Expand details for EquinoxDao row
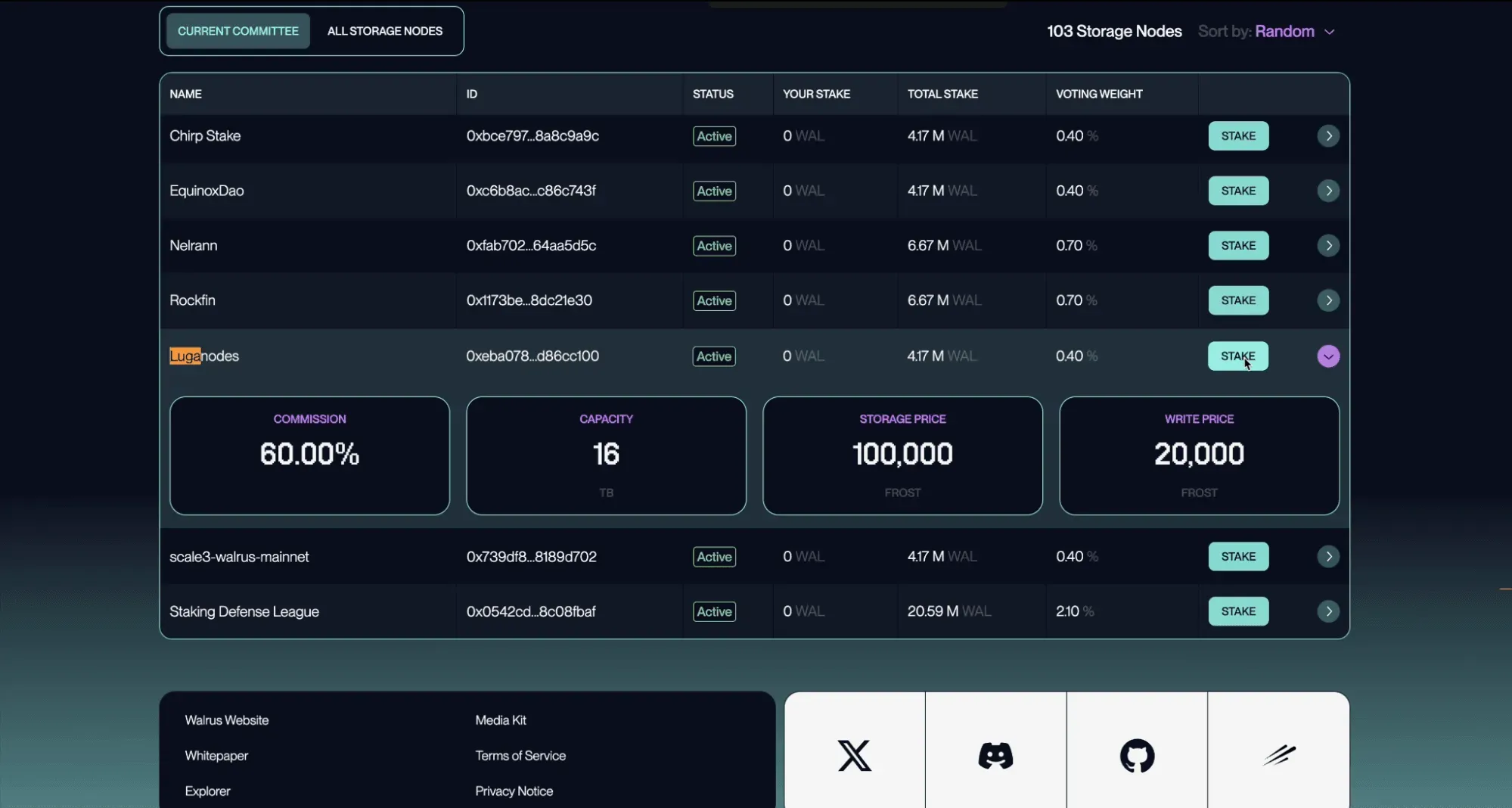Image resolution: width=1512 pixels, height=808 pixels. coord(1328,191)
